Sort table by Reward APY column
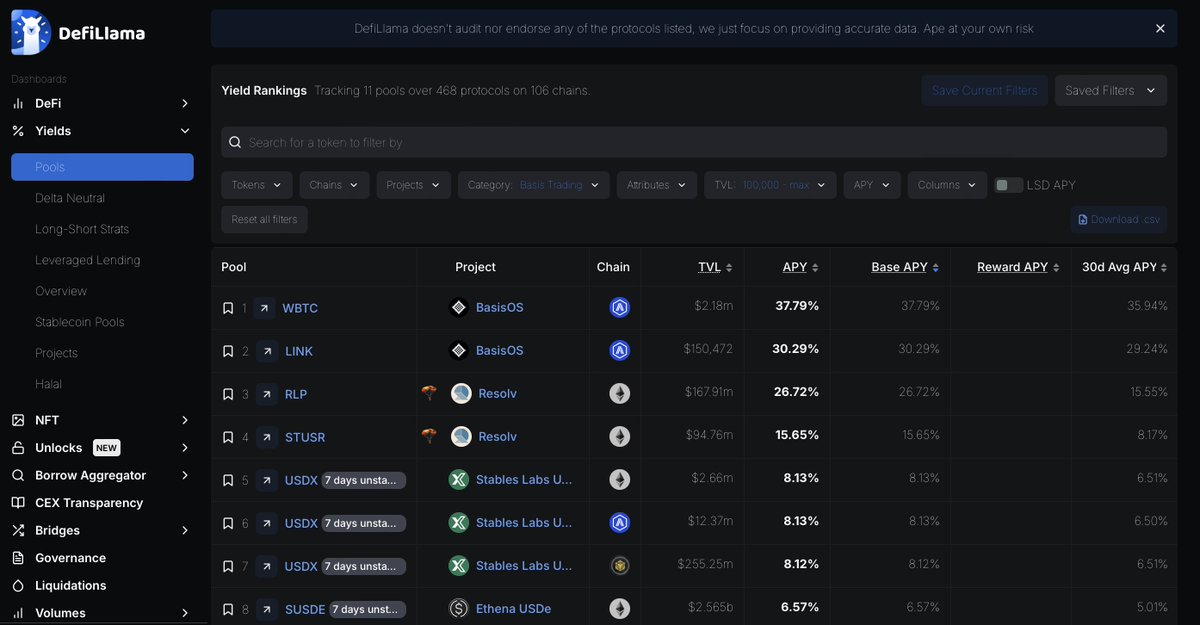This screenshot has width=1200, height=625. point(1018,267)
